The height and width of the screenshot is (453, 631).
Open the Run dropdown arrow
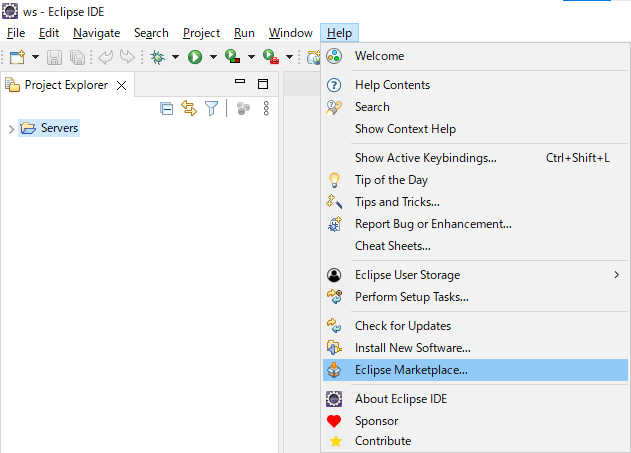[x=213, y=57]
